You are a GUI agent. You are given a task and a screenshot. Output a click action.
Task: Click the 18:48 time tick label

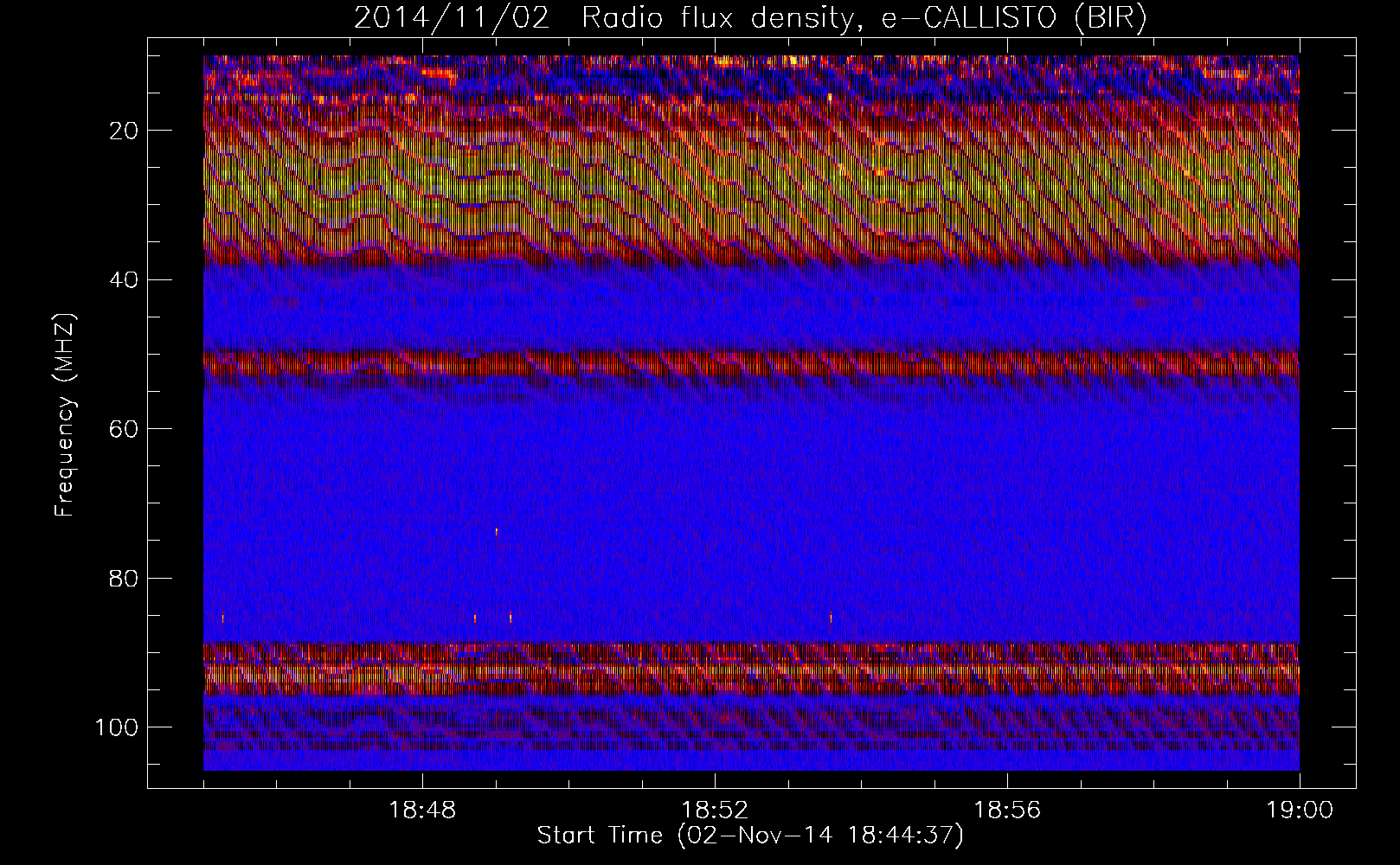[x=422, y=811]
